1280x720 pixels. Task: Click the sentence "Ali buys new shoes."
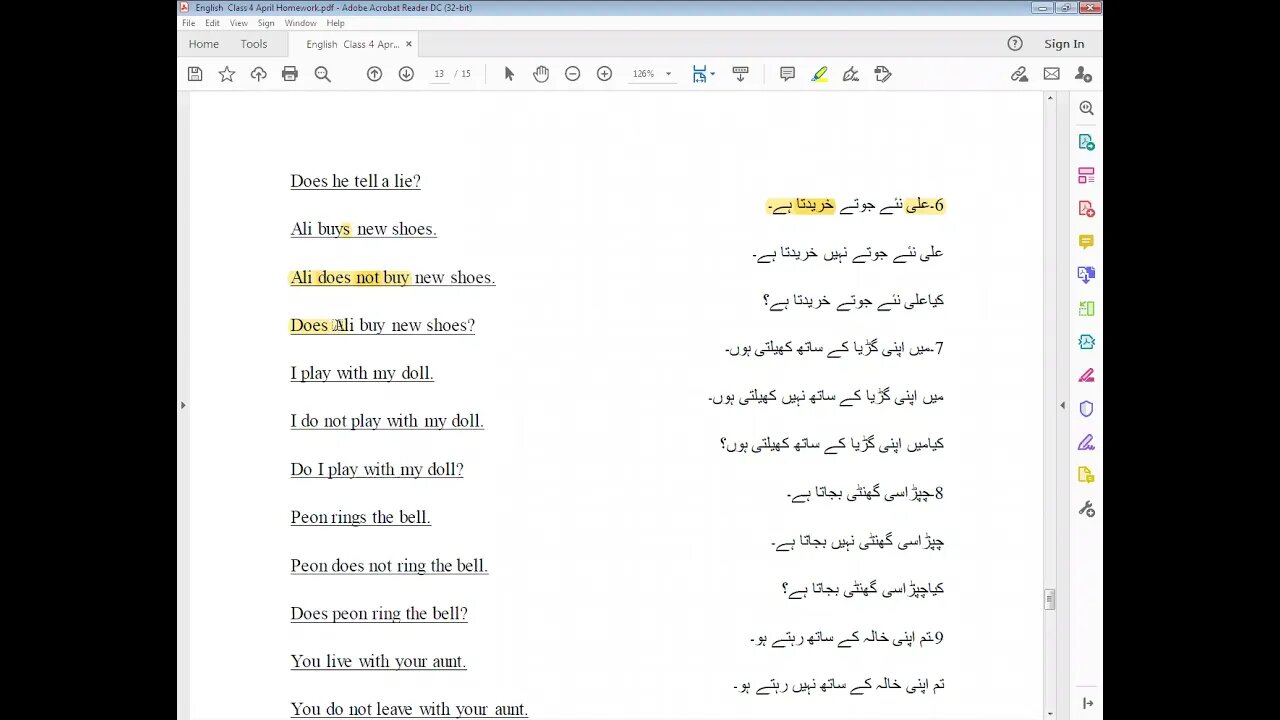(364, 229)
